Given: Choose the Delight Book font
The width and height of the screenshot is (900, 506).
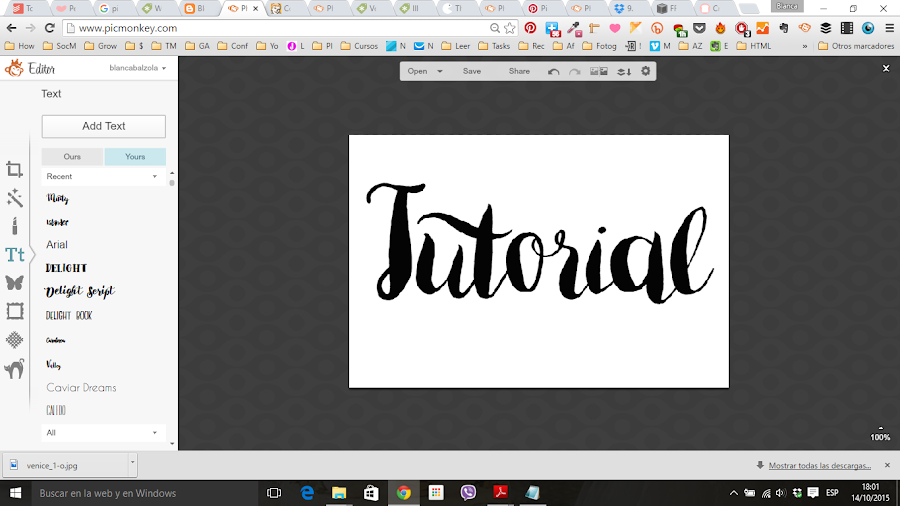Looking at the screenshot, I should click(69, 316).
